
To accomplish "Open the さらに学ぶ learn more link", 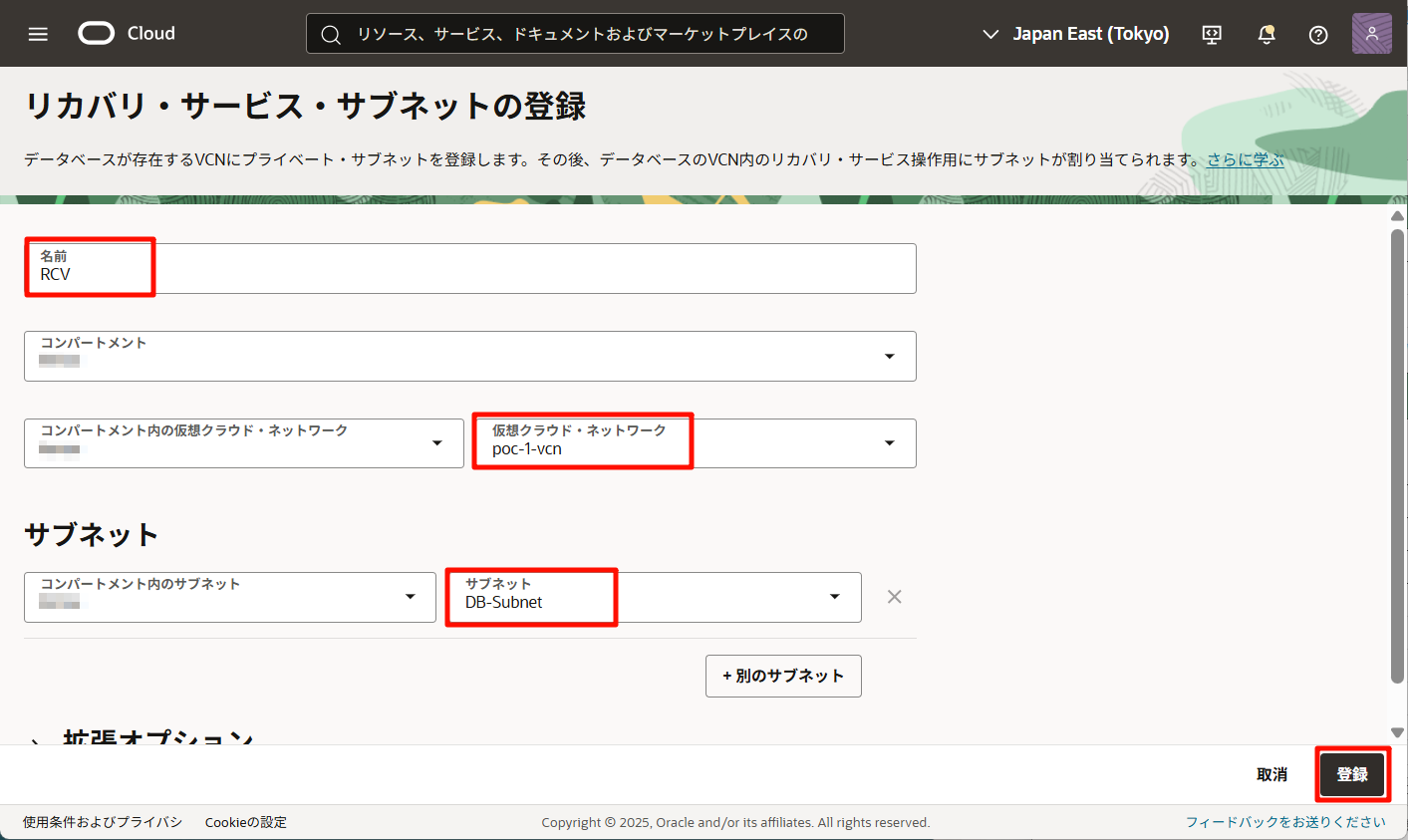I will tap(1246, 159).
